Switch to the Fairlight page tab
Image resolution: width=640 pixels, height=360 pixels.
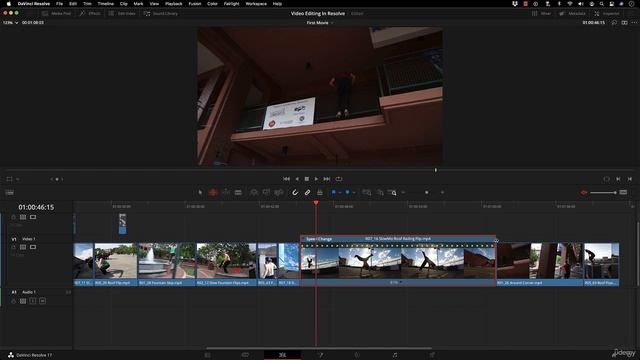(x=395, y=355)
